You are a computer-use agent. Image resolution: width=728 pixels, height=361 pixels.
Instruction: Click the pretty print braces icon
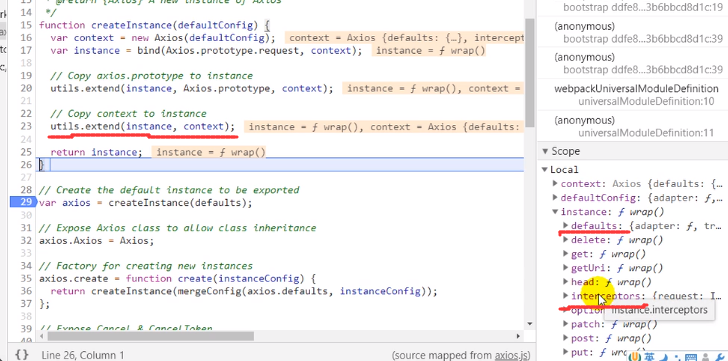click(21, 355)
